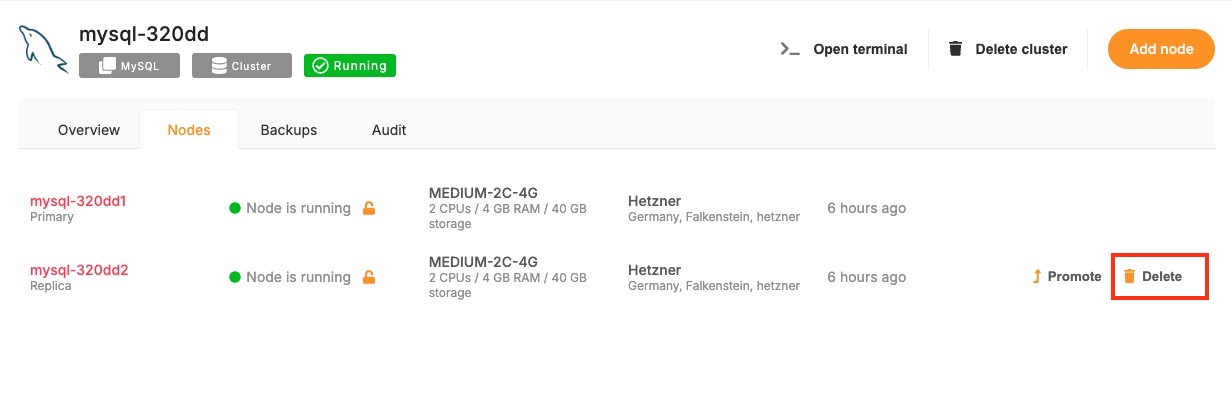The width and height of the screenshot is (1232, 418).
Task: Click the Open terminal label
Action: pyautogui.click(x=860, y=49)
